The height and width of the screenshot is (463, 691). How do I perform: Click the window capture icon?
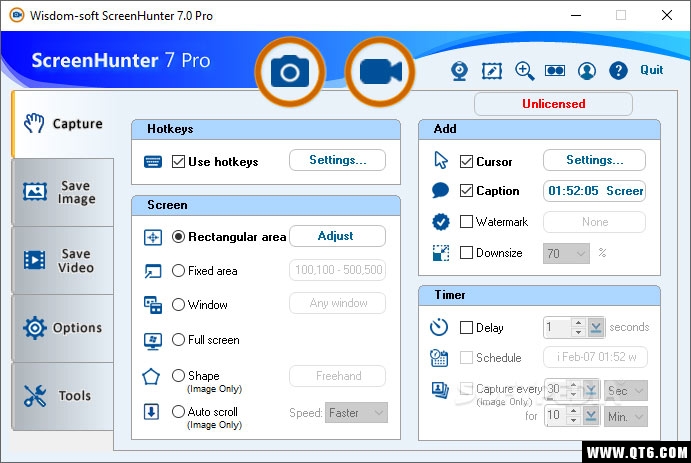pyautogui.click(x=153, y=305)
